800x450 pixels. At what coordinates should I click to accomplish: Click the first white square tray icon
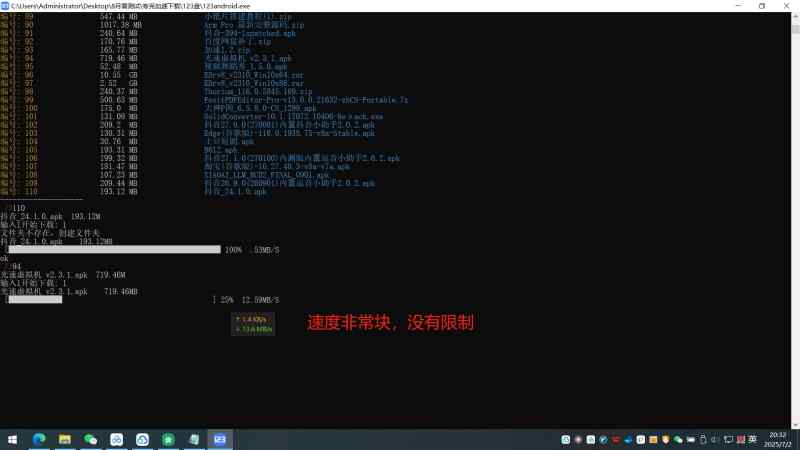566,439
